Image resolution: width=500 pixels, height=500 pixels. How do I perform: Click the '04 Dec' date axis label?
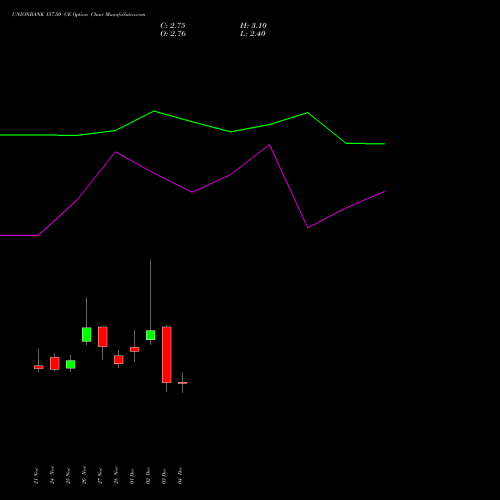click(180, 476)
